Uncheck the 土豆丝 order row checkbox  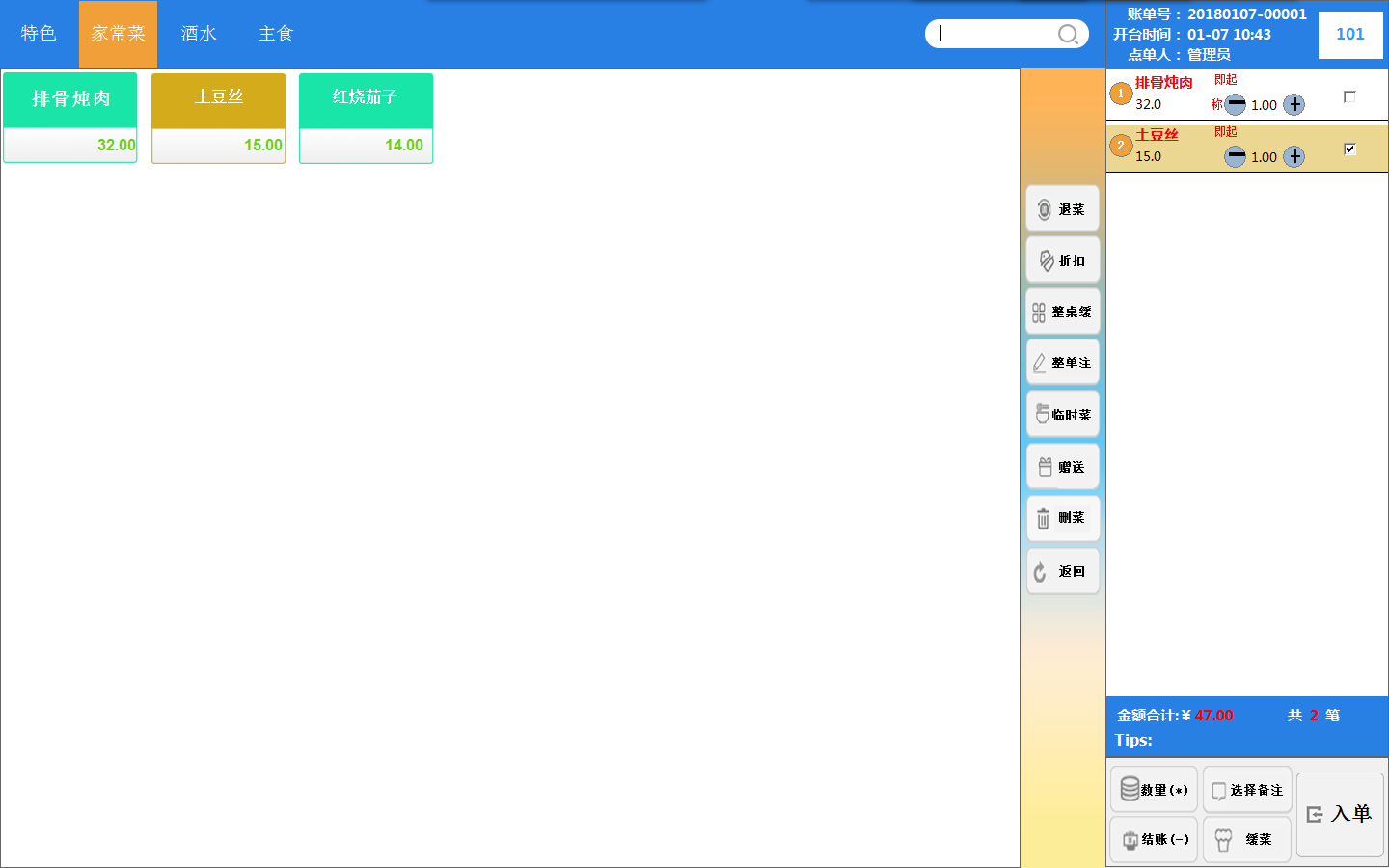(x=1349, y=149)
